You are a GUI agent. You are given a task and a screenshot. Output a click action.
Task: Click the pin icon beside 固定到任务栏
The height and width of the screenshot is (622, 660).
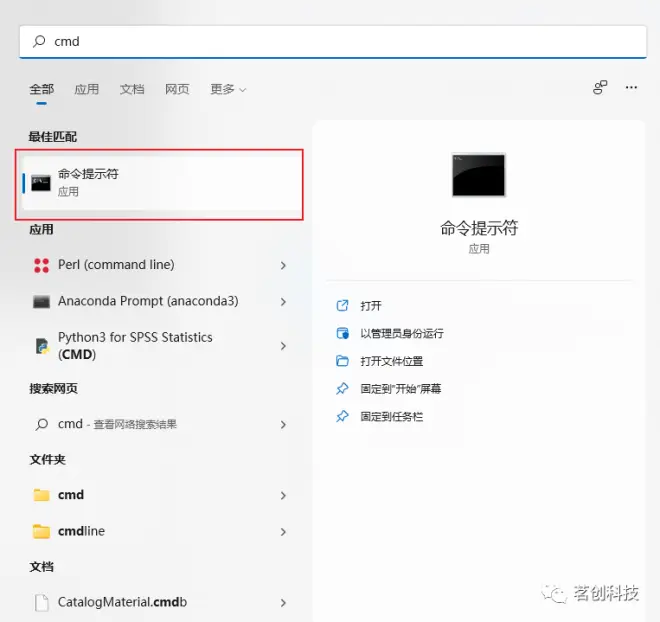[x=342, y=416]
